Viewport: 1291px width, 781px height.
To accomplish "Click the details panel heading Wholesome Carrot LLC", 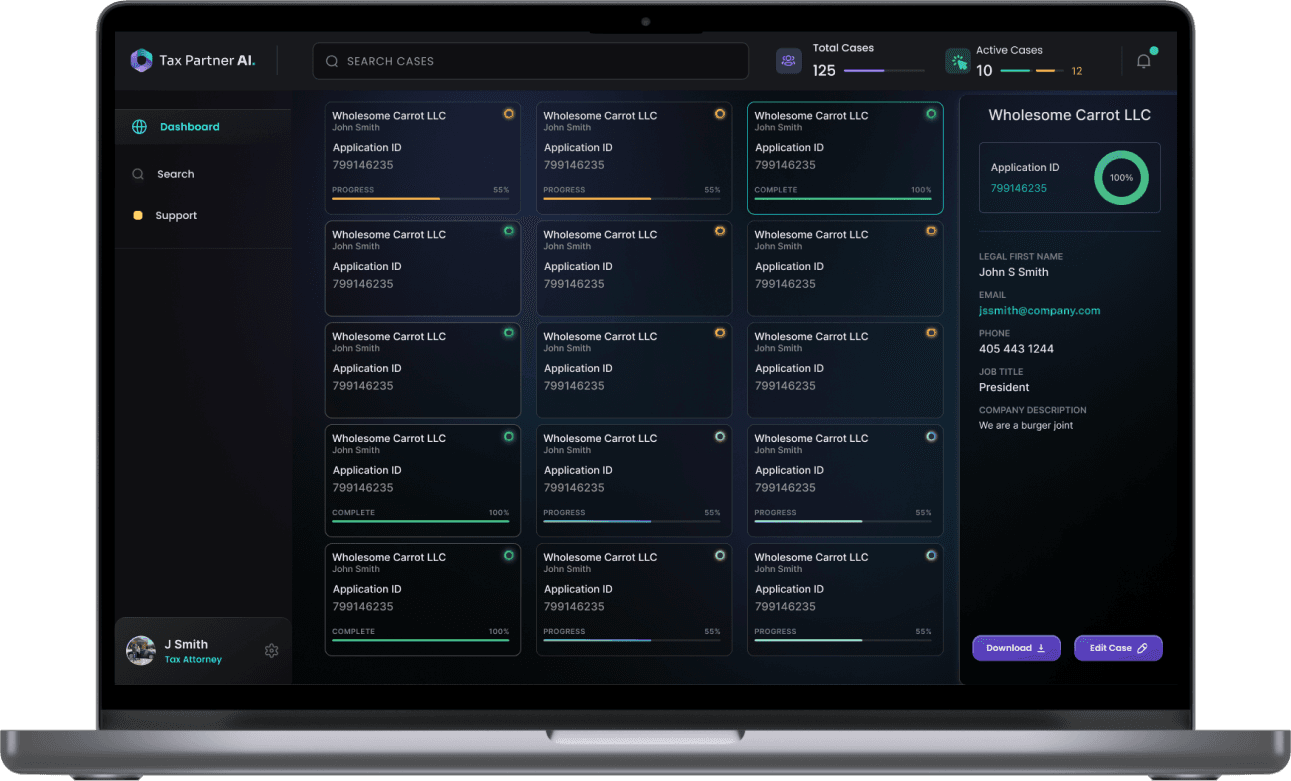I will pos(1069,115).
